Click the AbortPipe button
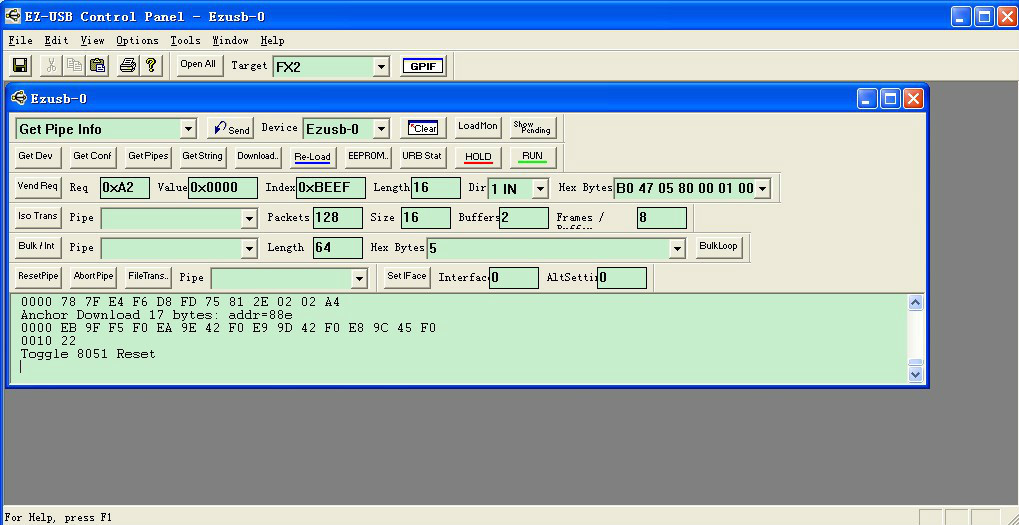The width and height of the screenshot is (1019, 525). click(94, 276)
